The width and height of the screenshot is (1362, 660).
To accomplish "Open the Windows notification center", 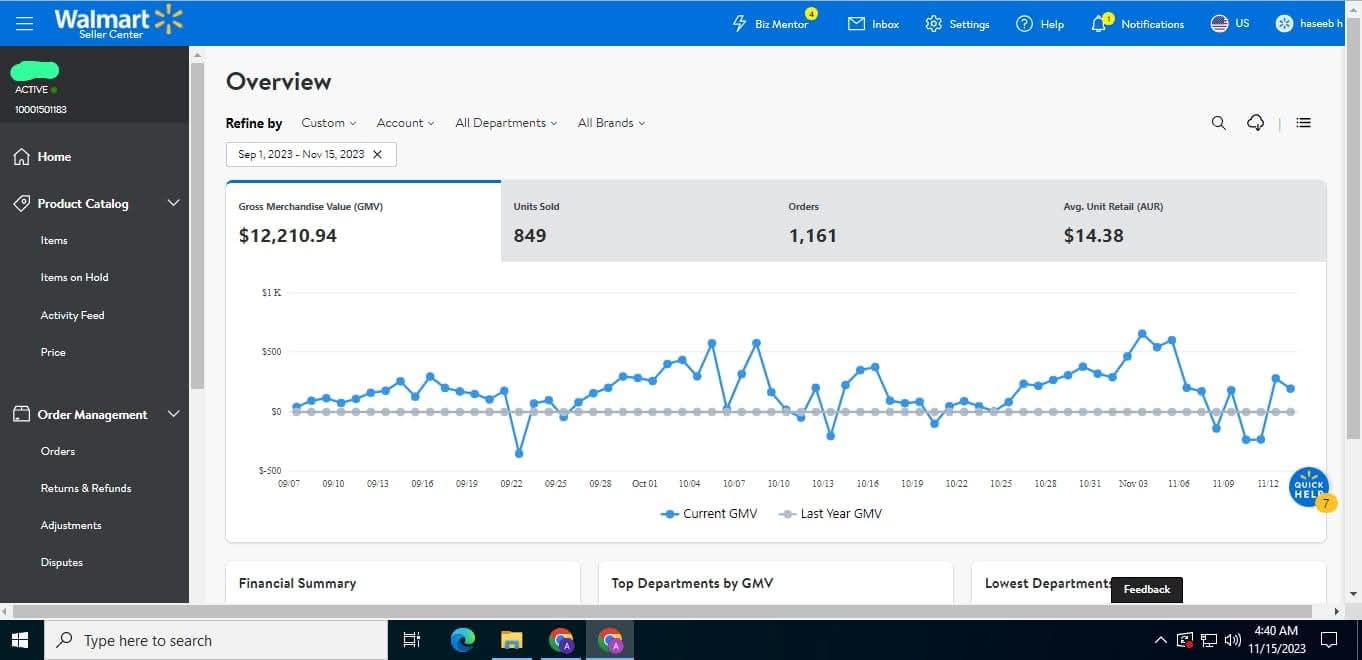I will coord(1329,640).
